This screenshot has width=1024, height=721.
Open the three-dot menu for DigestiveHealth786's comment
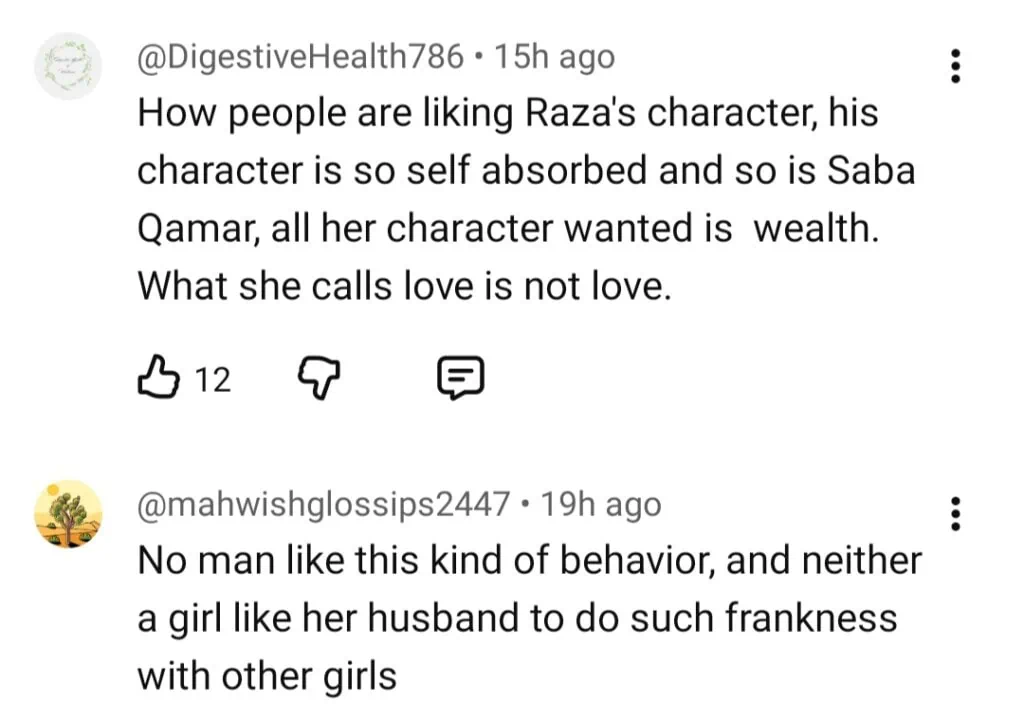(x=956, y=66)
